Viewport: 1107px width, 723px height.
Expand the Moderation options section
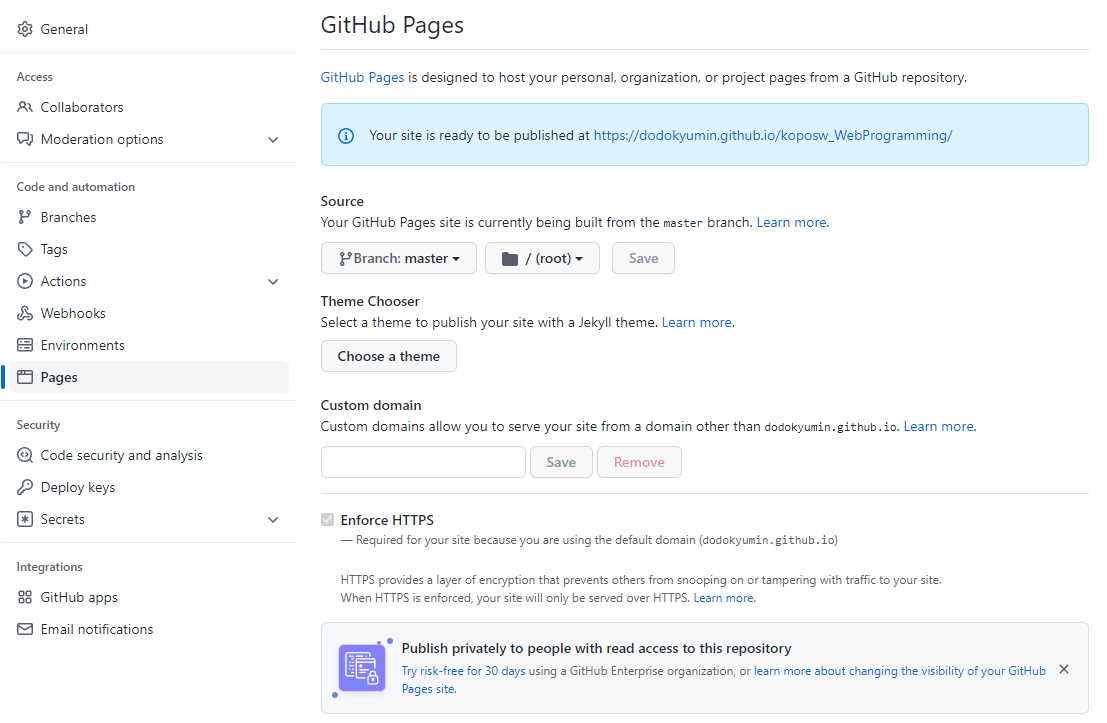pos(273,140)
